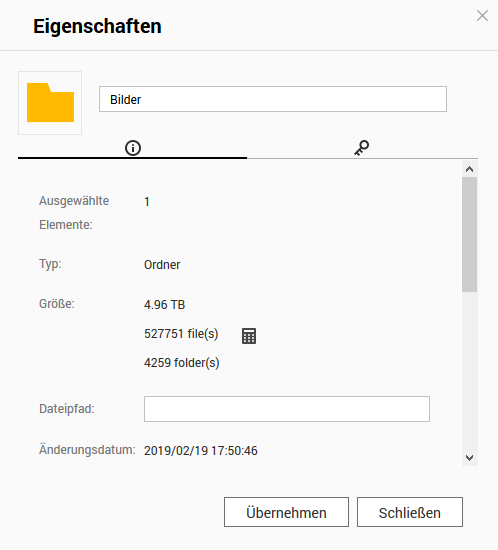This screenshot has height=550, width=498.
Task: Click the calculator icon to recalculate size
Action: (x=249, y=336)
